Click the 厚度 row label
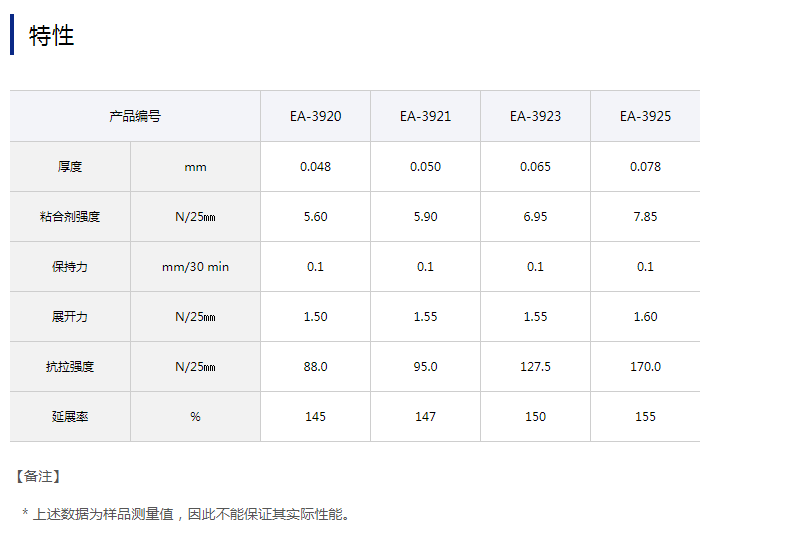Screen dimensions: 805x545 pyautogui.click(x=70, y=167)
